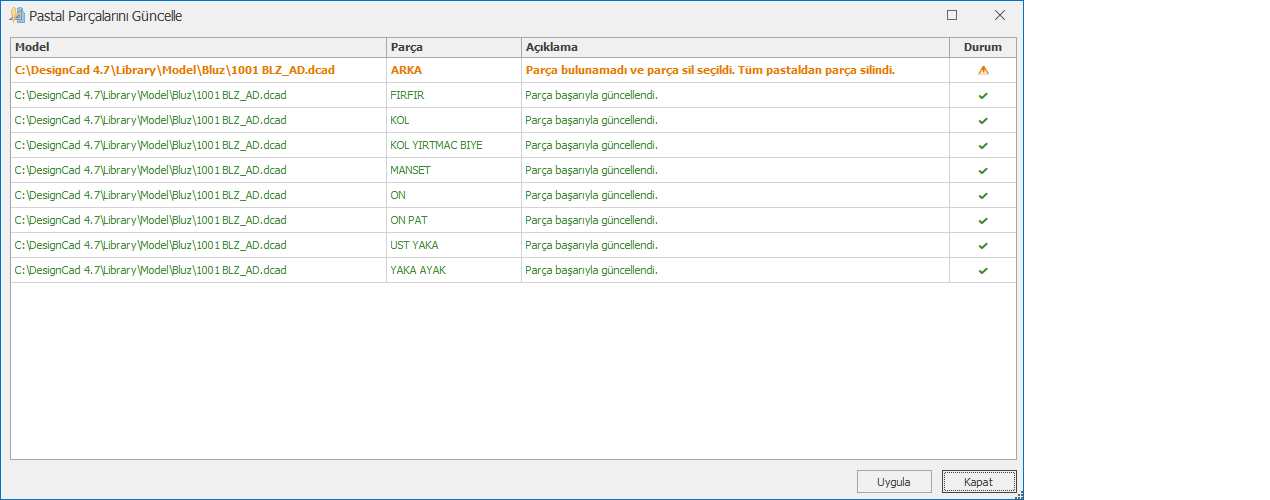The height and width of the screenshot is (500, 1270).
Task: Select the ARKA part name cell
Action: [x=406, y=71]
